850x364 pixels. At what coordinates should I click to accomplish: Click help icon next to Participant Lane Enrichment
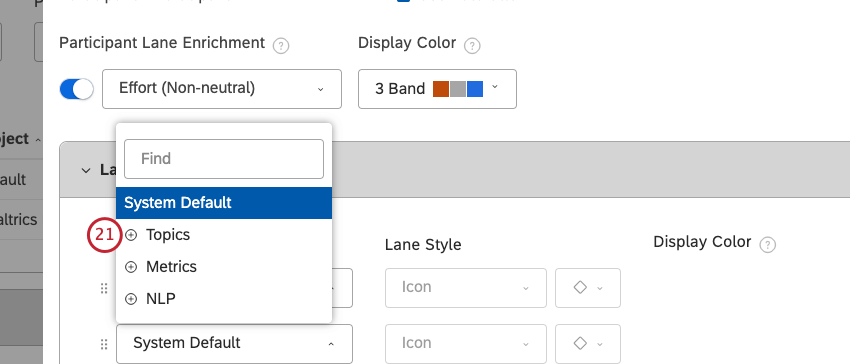coord(281,46)
